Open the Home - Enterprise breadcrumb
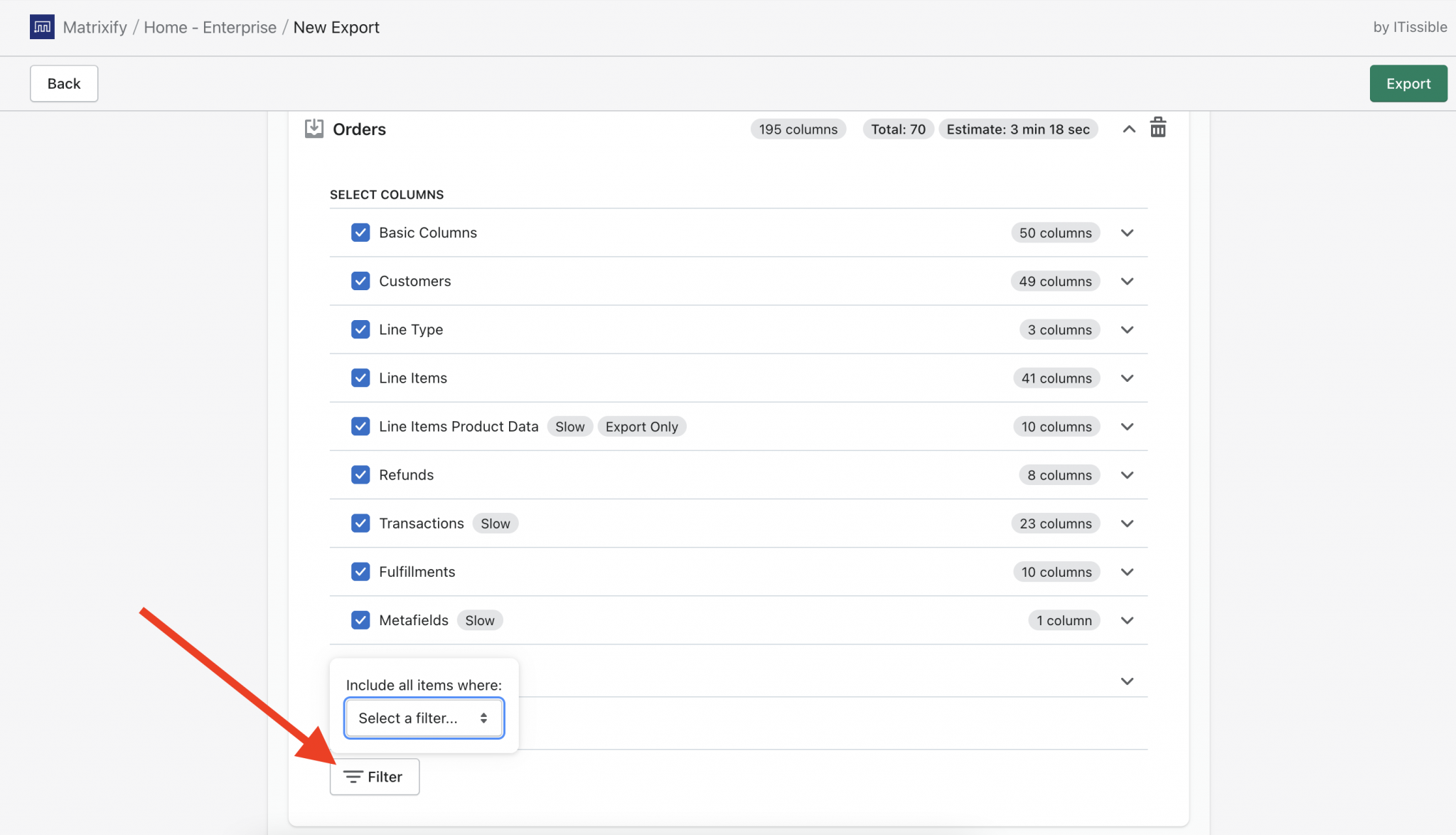1456x835 pixels. (210, 27)
